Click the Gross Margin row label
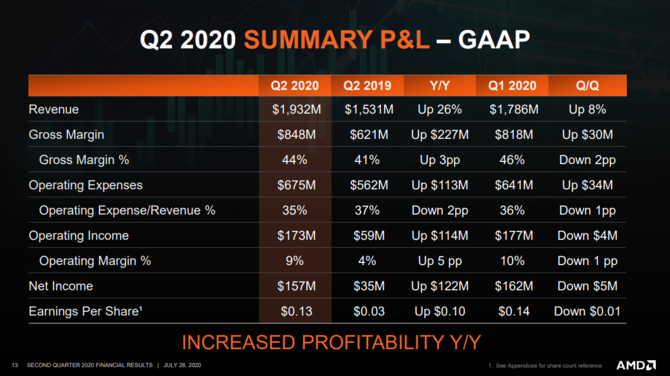Image resolution: width=670 pixels, height=376 pixels. [x=66, y=135]
